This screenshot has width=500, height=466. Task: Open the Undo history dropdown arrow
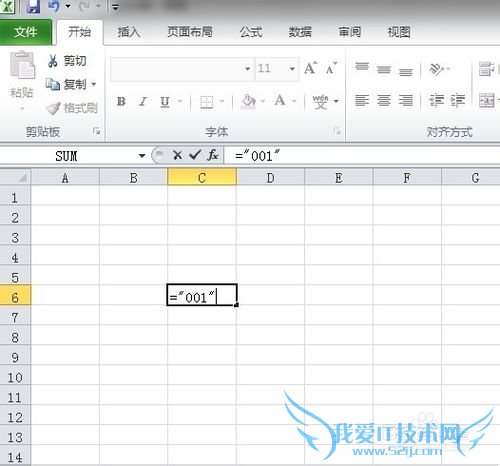click(68, 6)
